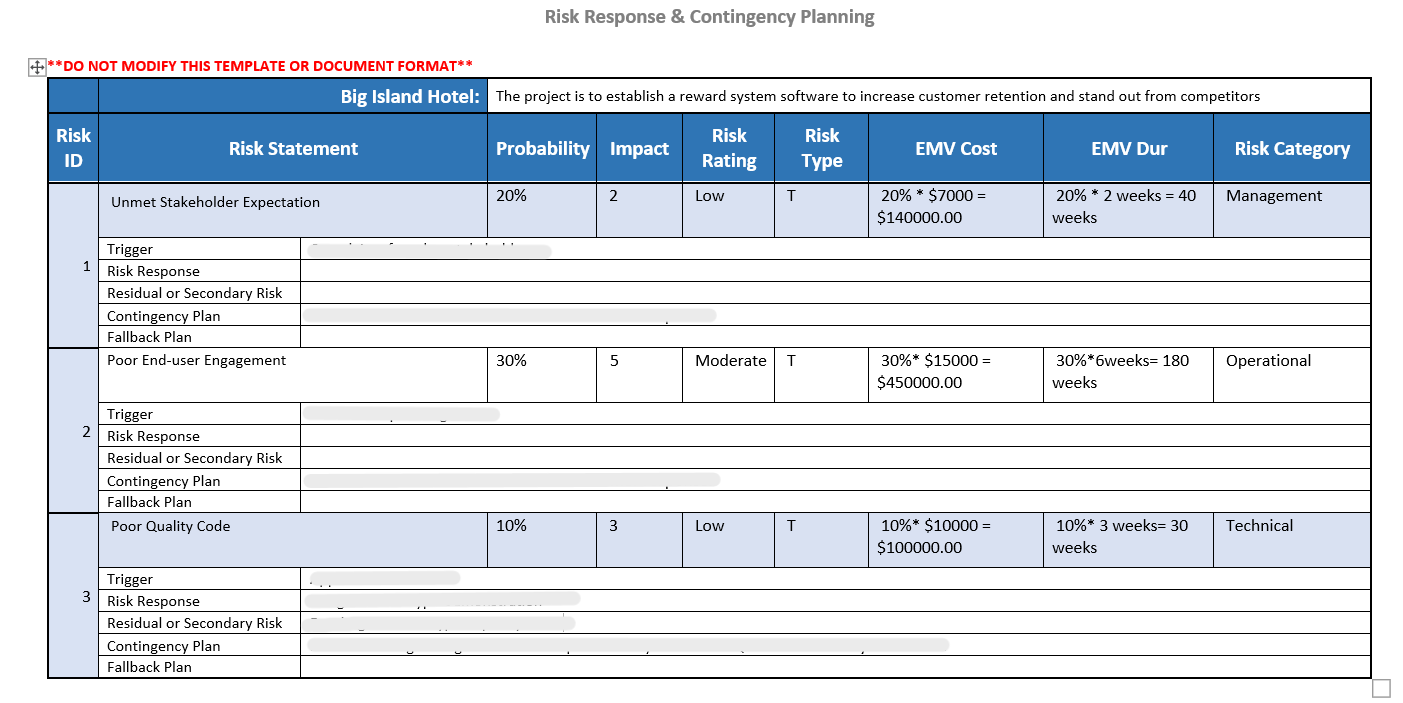Click the Trigger label under risk 1

tap(130, 249)
